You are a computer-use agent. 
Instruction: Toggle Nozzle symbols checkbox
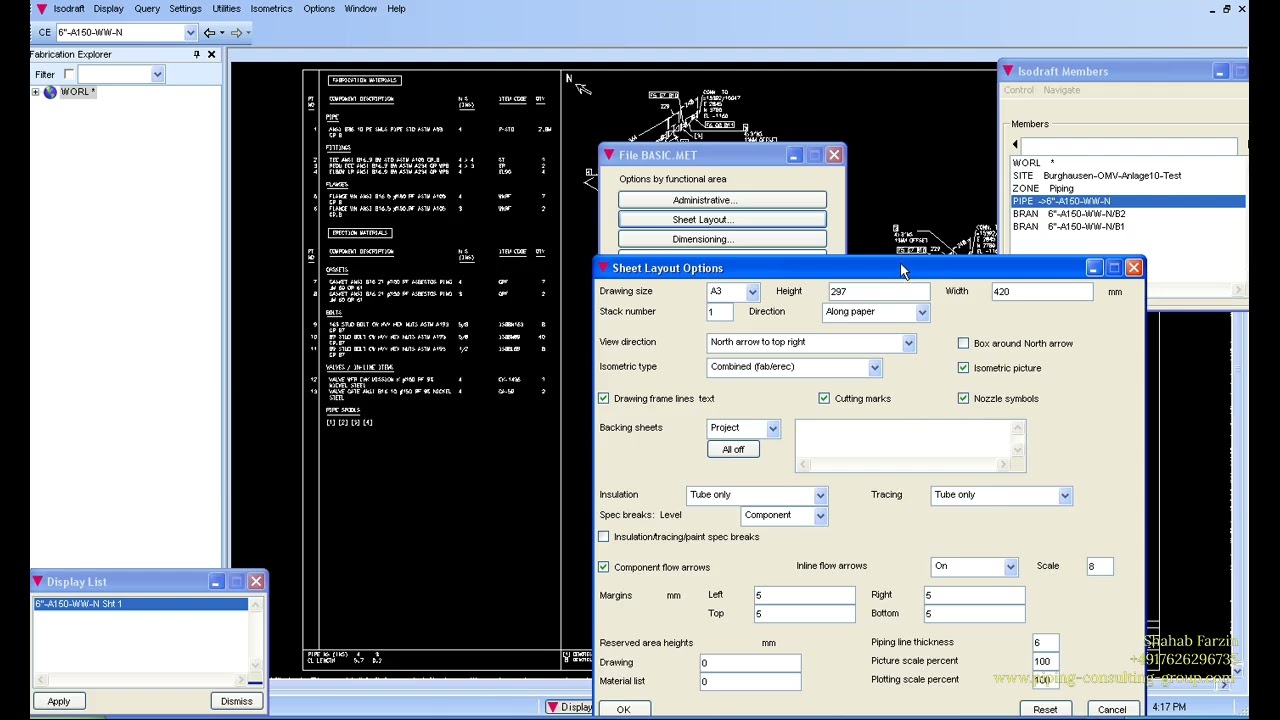pos(963,399)
